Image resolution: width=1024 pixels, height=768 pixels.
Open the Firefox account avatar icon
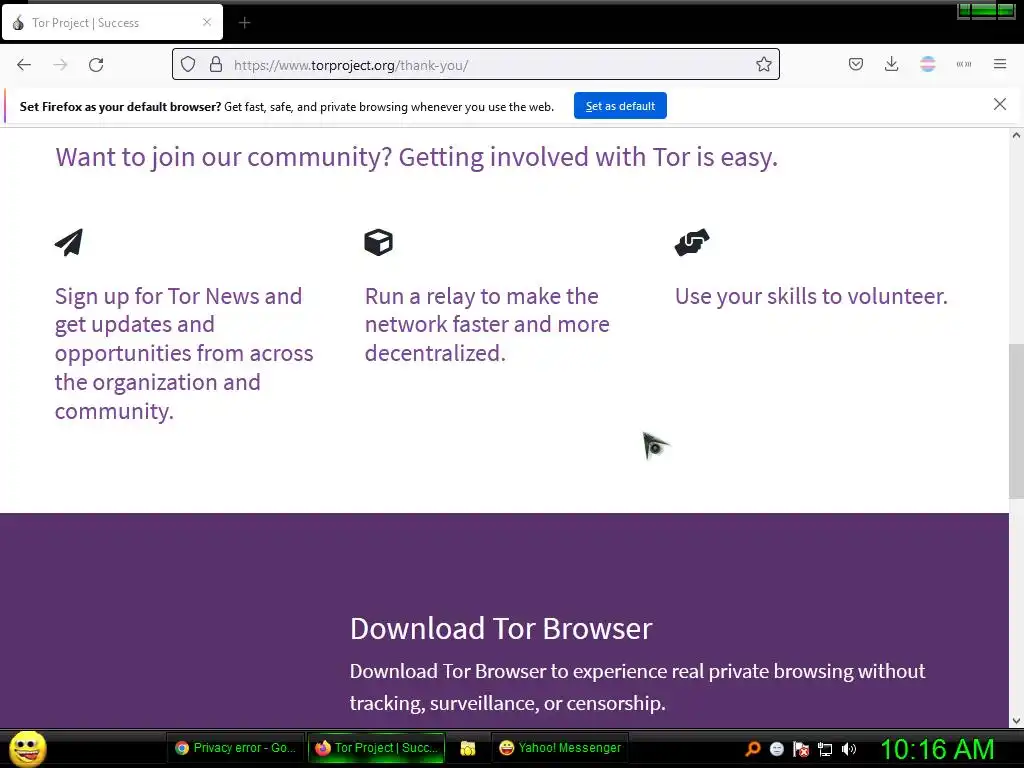pos(927,64)
